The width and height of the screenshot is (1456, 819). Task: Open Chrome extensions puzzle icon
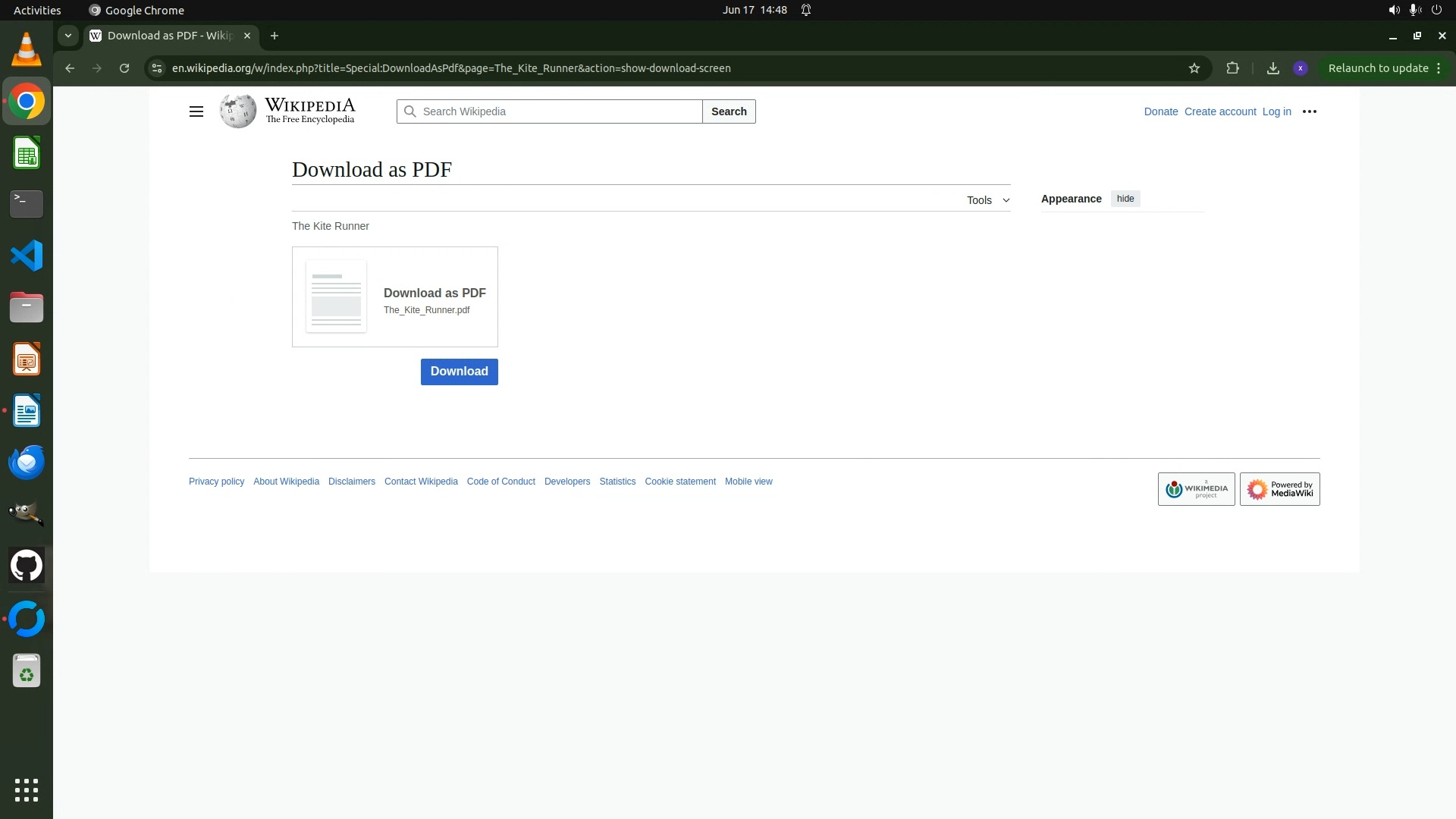1232,68
